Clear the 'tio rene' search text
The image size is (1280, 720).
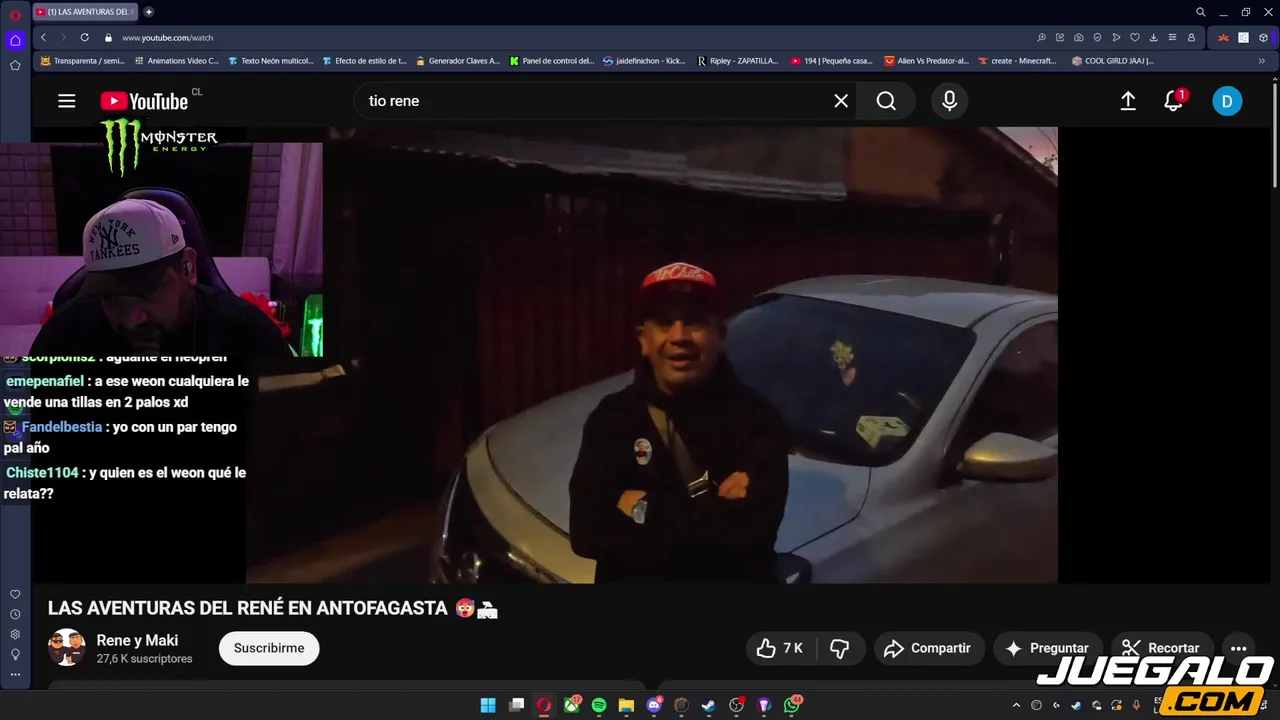(x=841, y=101)
